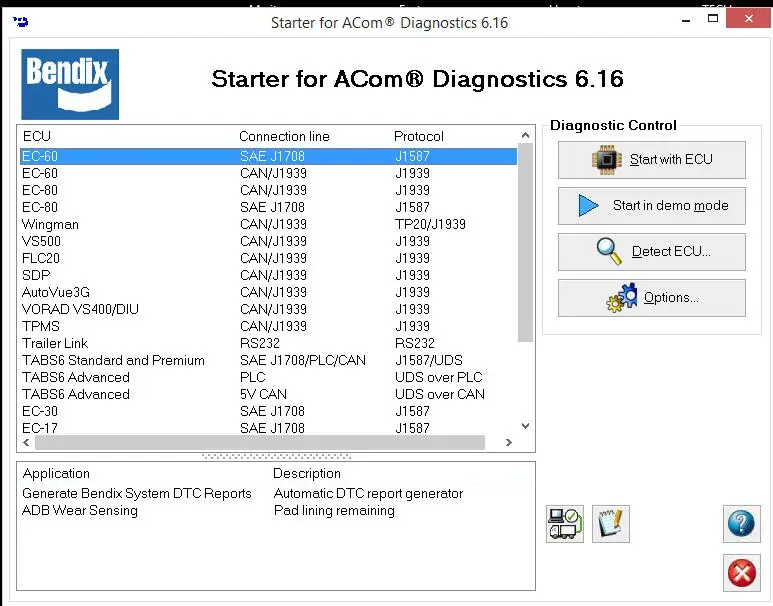Click the Connection line column header
The width and height of the screenshot is (773, 606).
click(x=284, y=137)
